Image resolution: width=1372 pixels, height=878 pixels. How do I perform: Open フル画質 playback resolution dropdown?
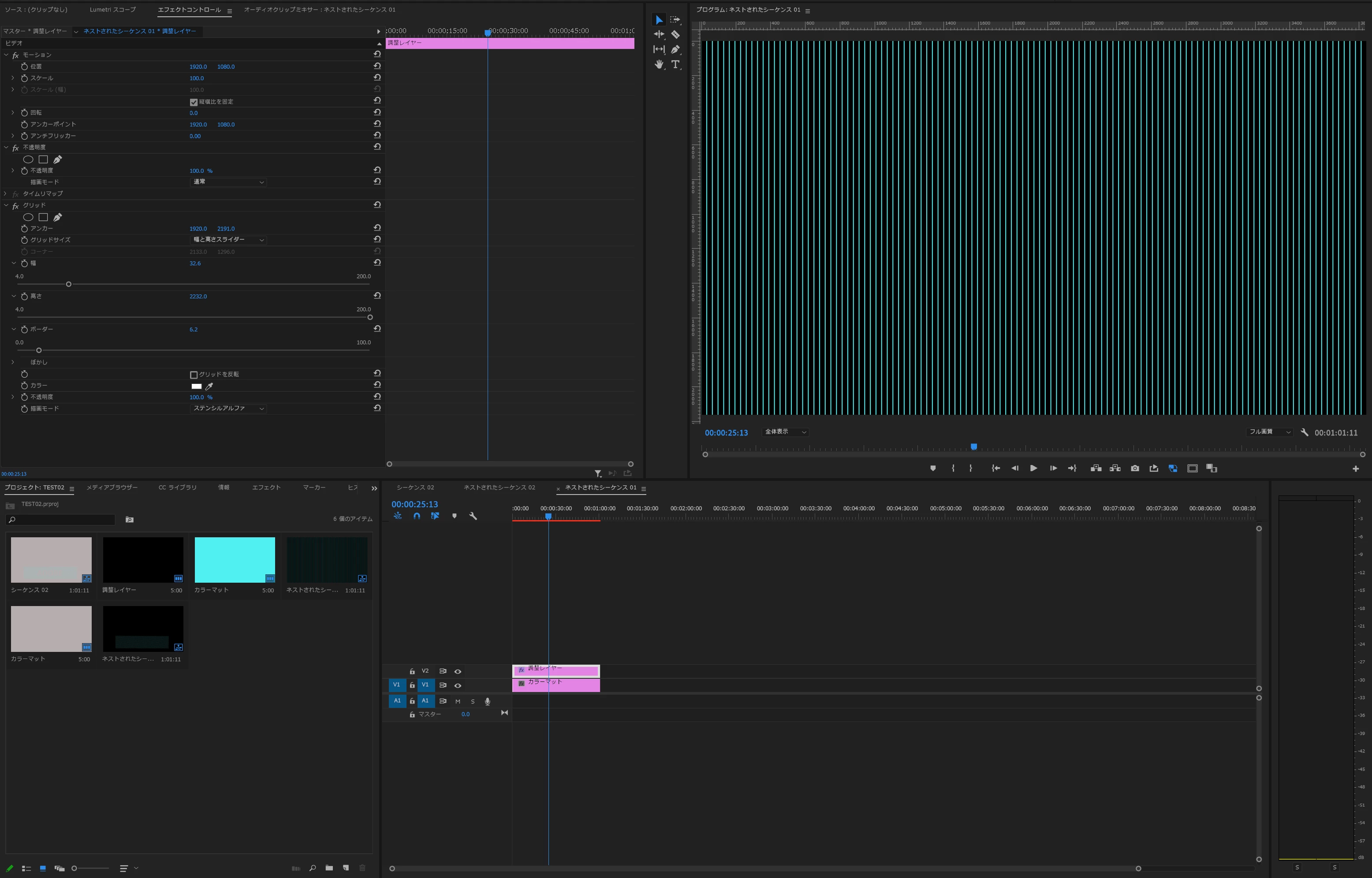click(x=1269, y=432)
